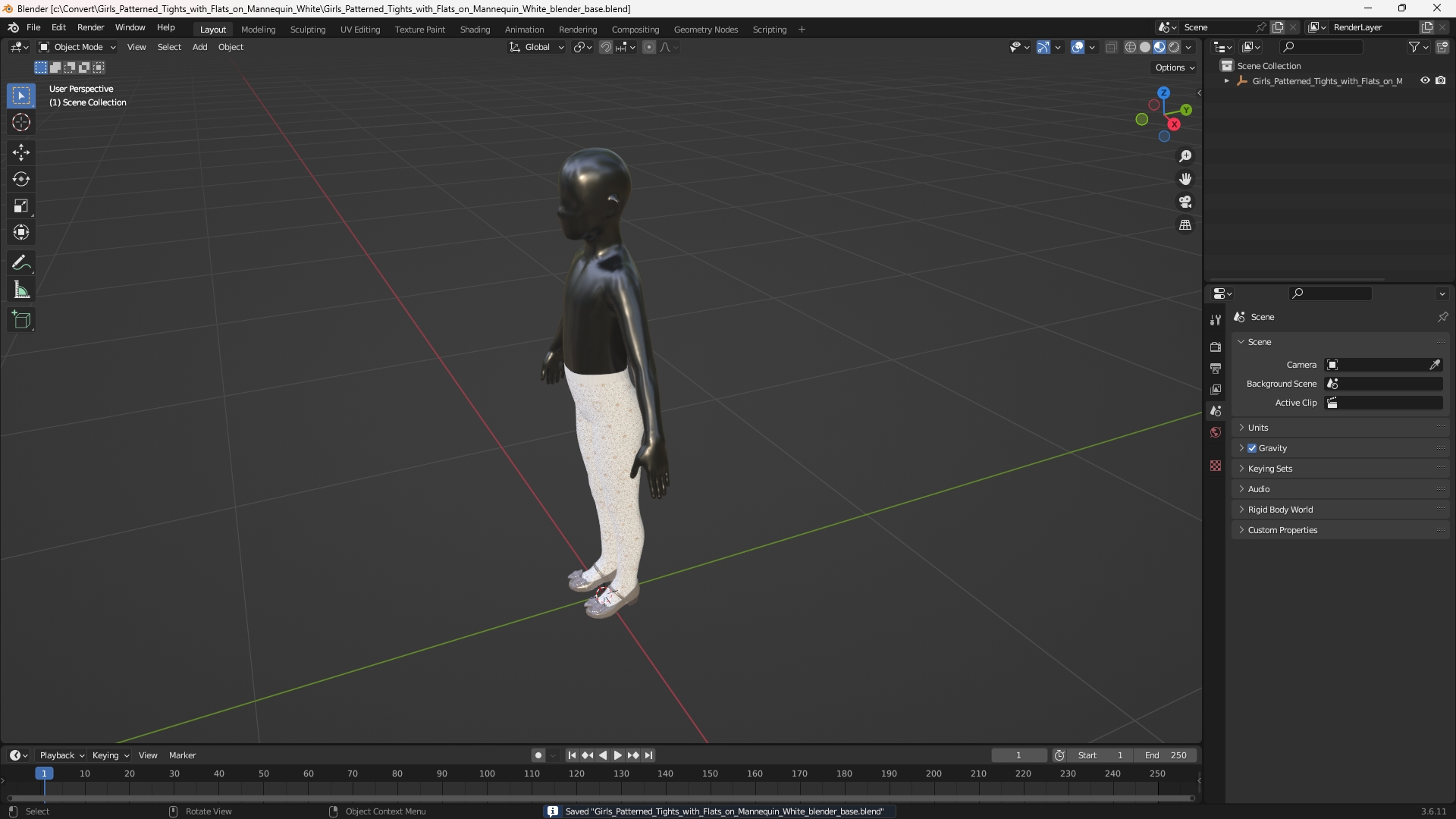Pin the Scene properties with pin icon
Image resolution: width=1456 pixels, height=819 pixels.
point(1442,317)
